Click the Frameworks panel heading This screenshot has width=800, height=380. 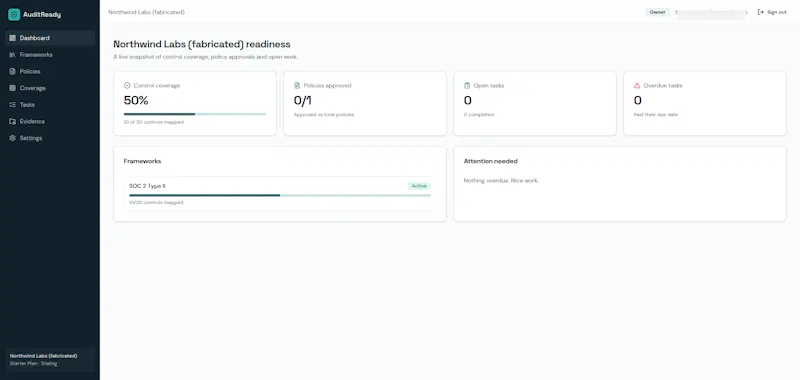click(142, 161)
